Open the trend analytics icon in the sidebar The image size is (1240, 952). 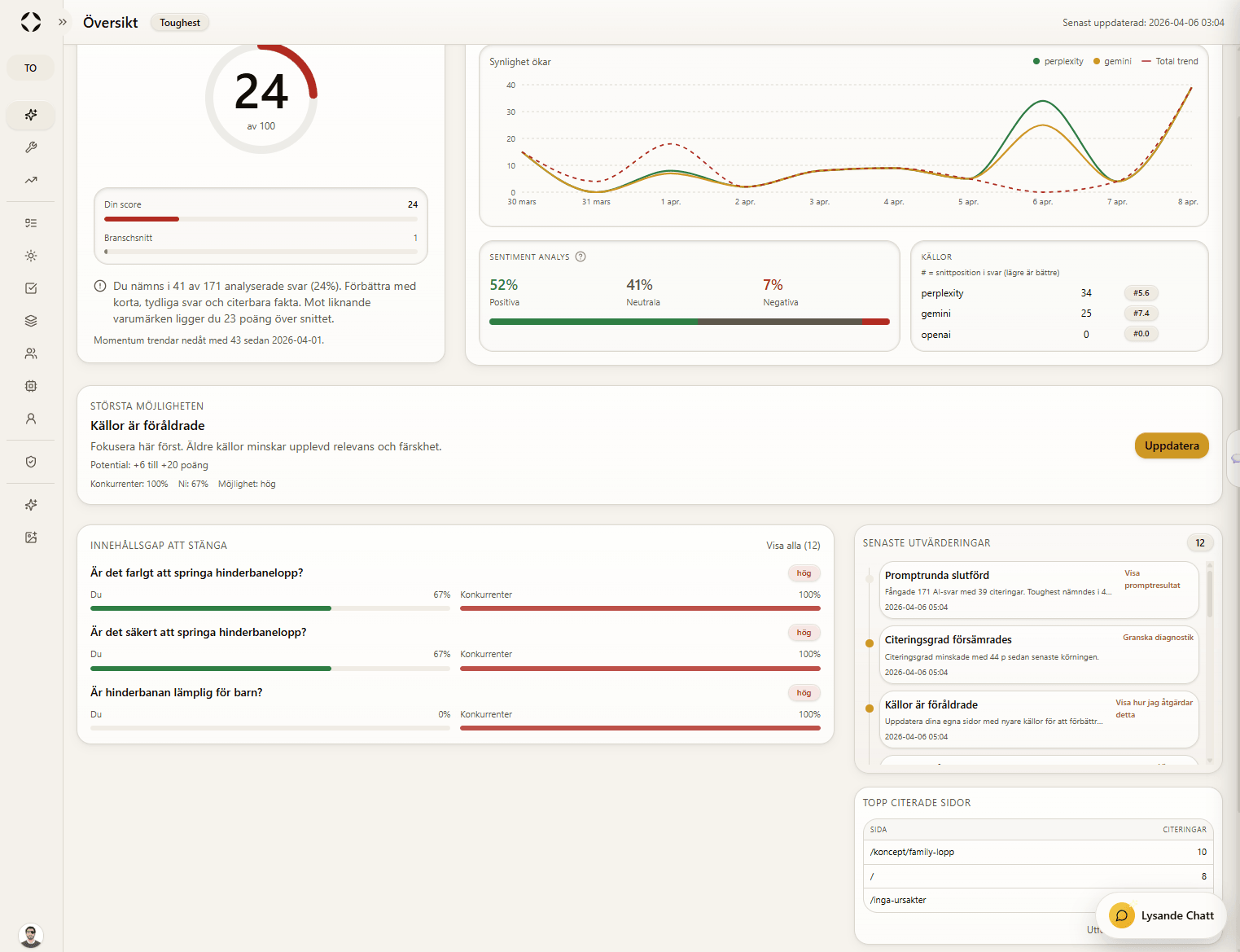coord(30,180)
